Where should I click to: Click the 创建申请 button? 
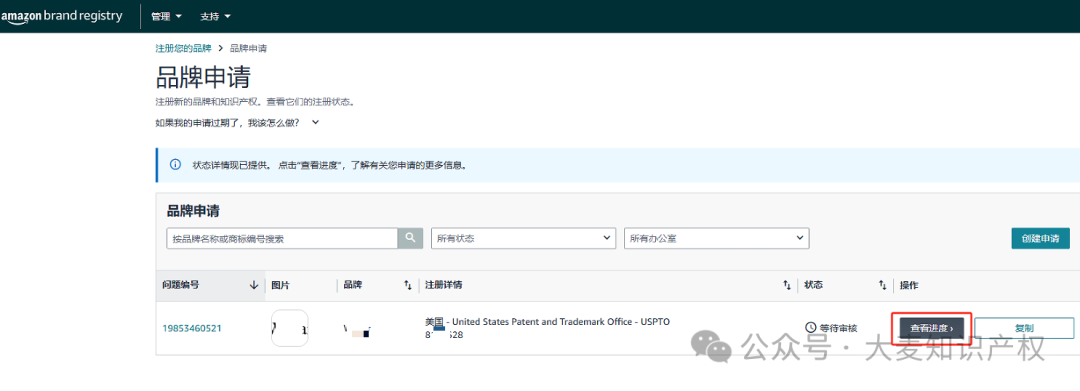click(1040, 238)
